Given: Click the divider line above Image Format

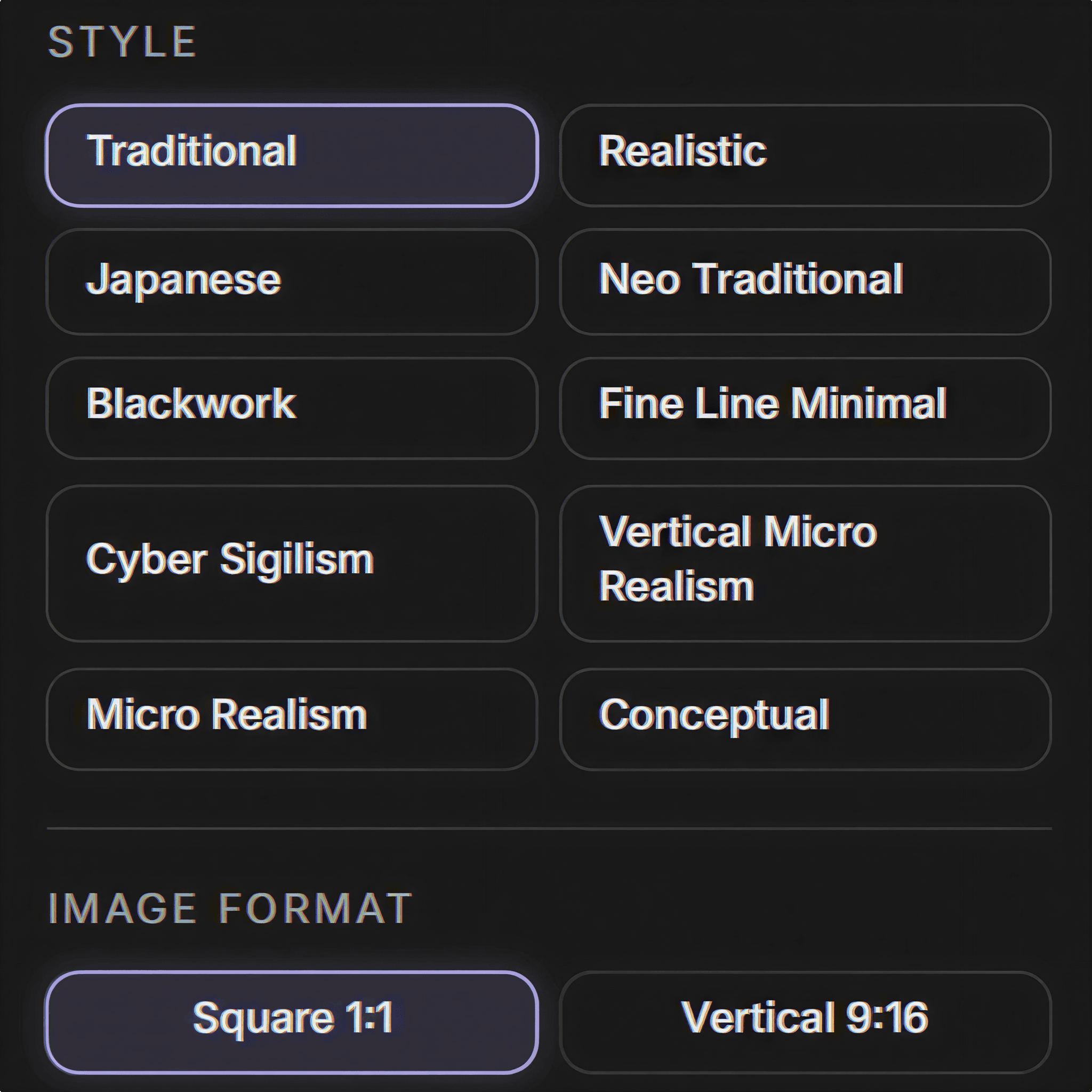Looking at the screenshot, I should pos(548,829).
